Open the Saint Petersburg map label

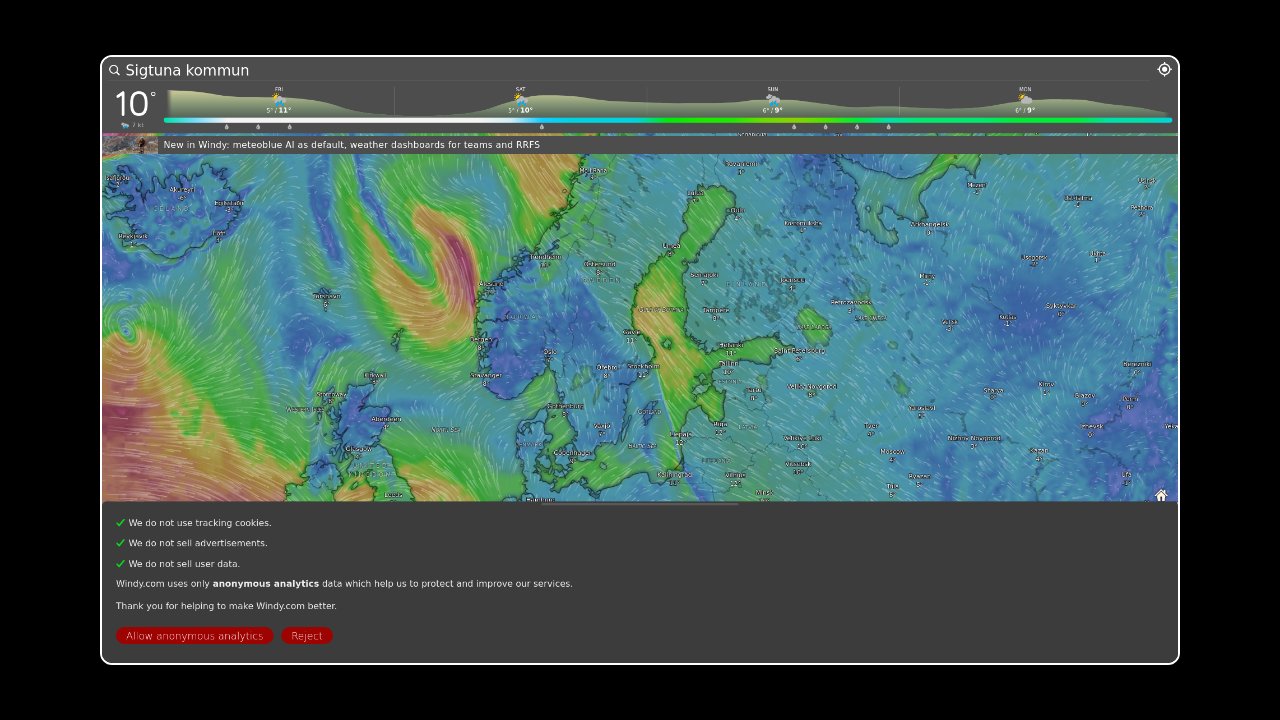click(x=799, y=351)
